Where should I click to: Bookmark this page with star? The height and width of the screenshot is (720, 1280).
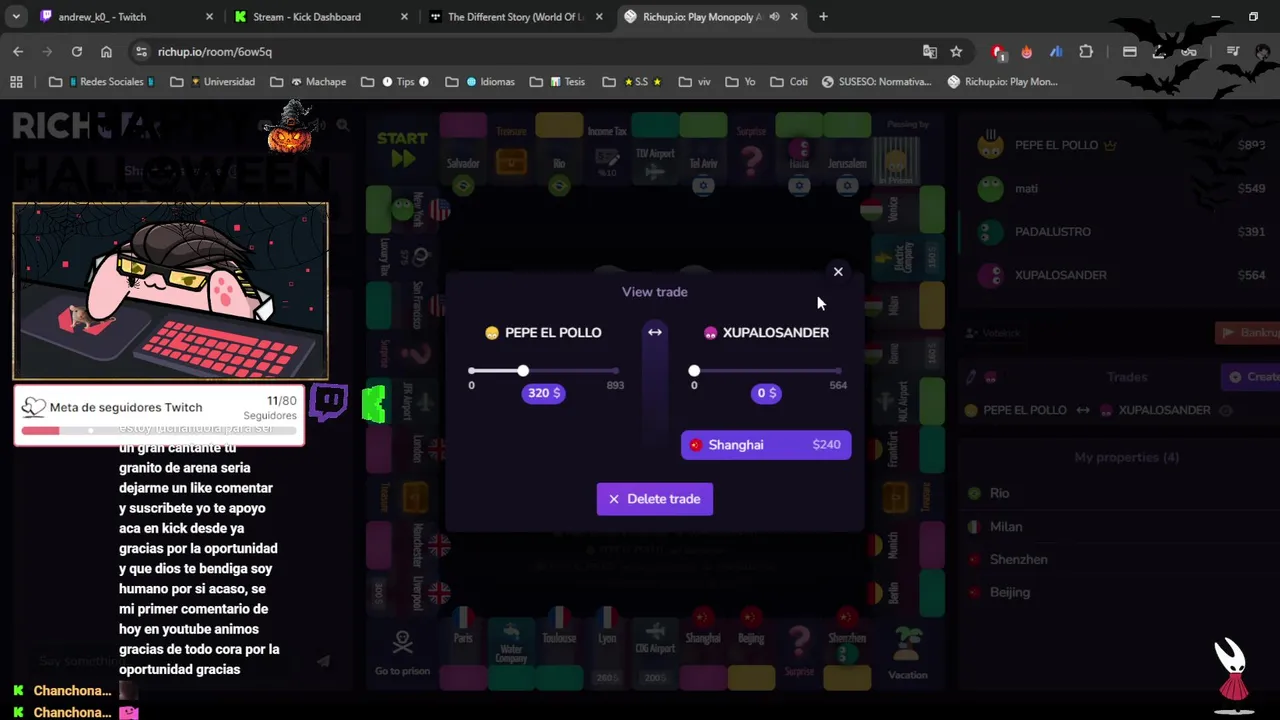[956, 52]
